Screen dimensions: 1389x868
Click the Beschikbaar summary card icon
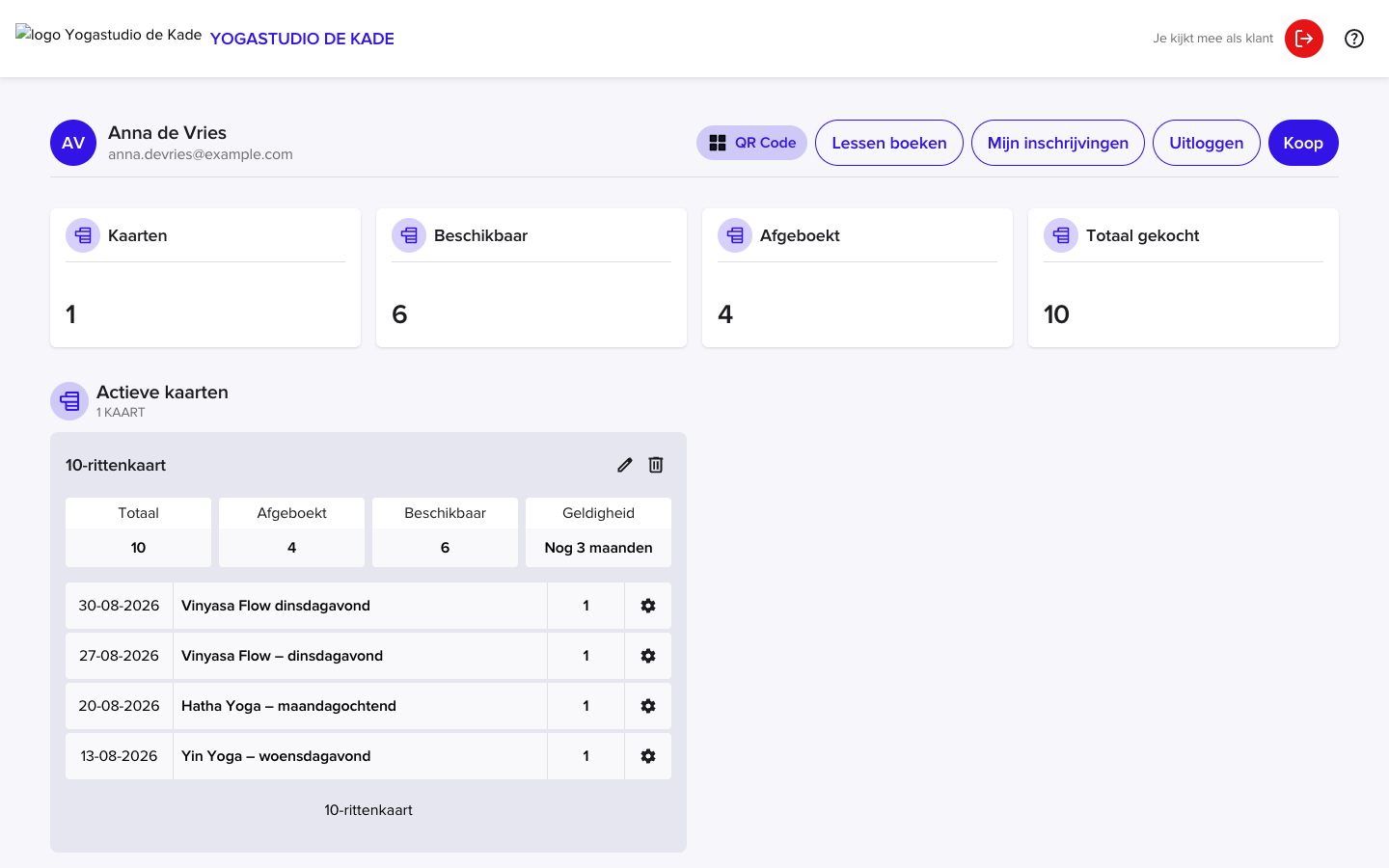[x=409, y=235]
